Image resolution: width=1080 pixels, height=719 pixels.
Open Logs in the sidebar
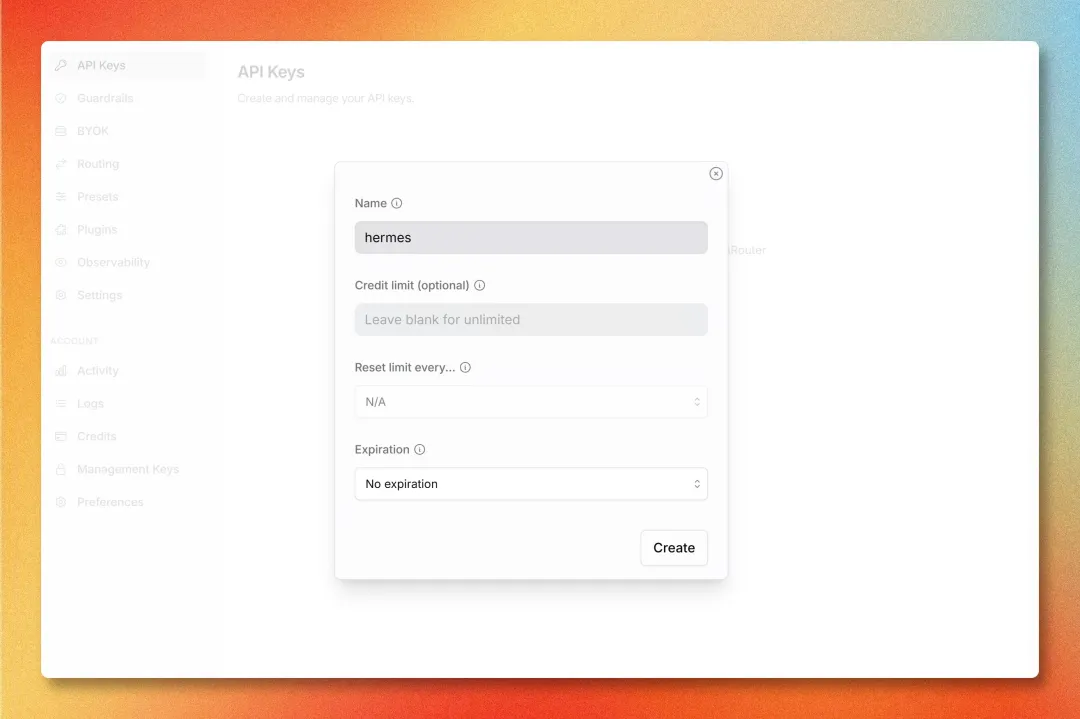(127, 404)
